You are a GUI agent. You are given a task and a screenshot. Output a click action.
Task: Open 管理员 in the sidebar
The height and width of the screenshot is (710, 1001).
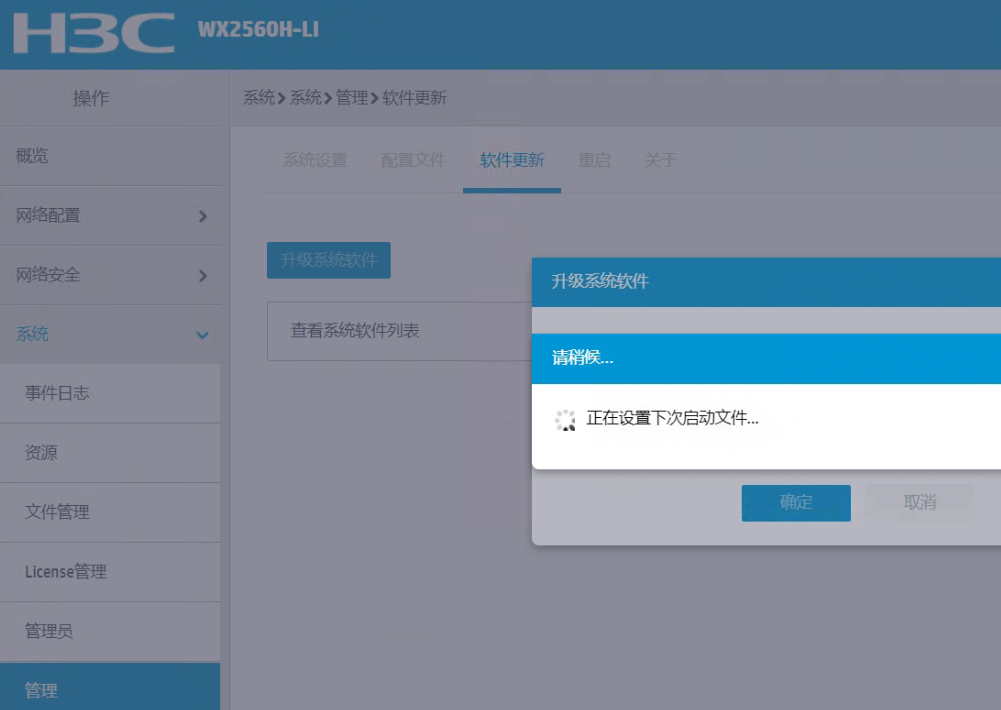(x=110, y=631)
